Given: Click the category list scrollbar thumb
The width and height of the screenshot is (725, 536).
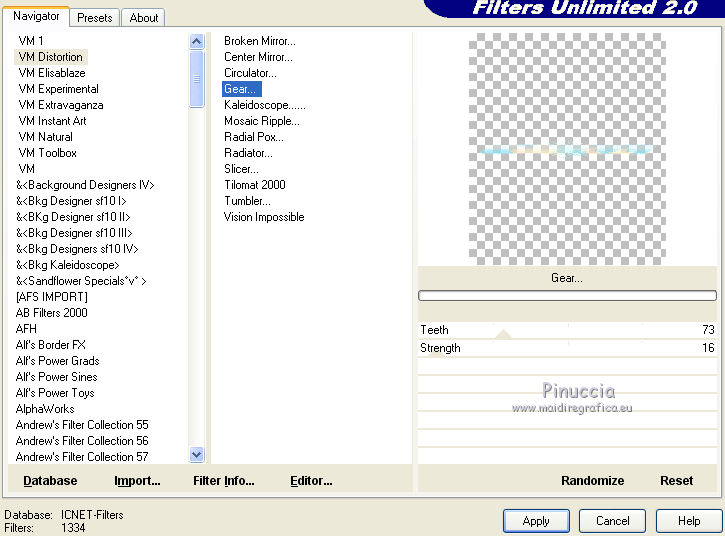Looking at the screenshot, I should click(197, 79).
